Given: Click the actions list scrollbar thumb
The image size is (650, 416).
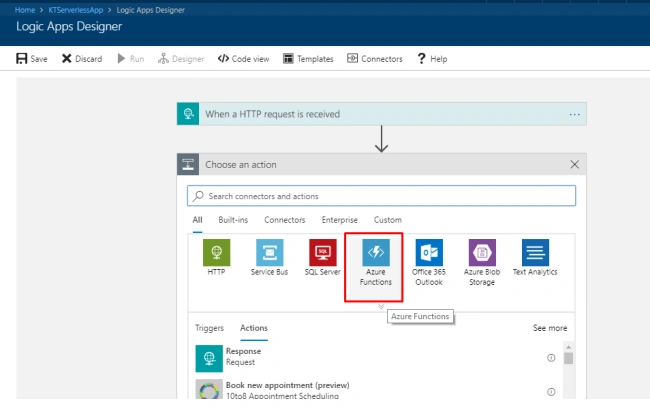Looking at the screenshot, I should point(568,358).
